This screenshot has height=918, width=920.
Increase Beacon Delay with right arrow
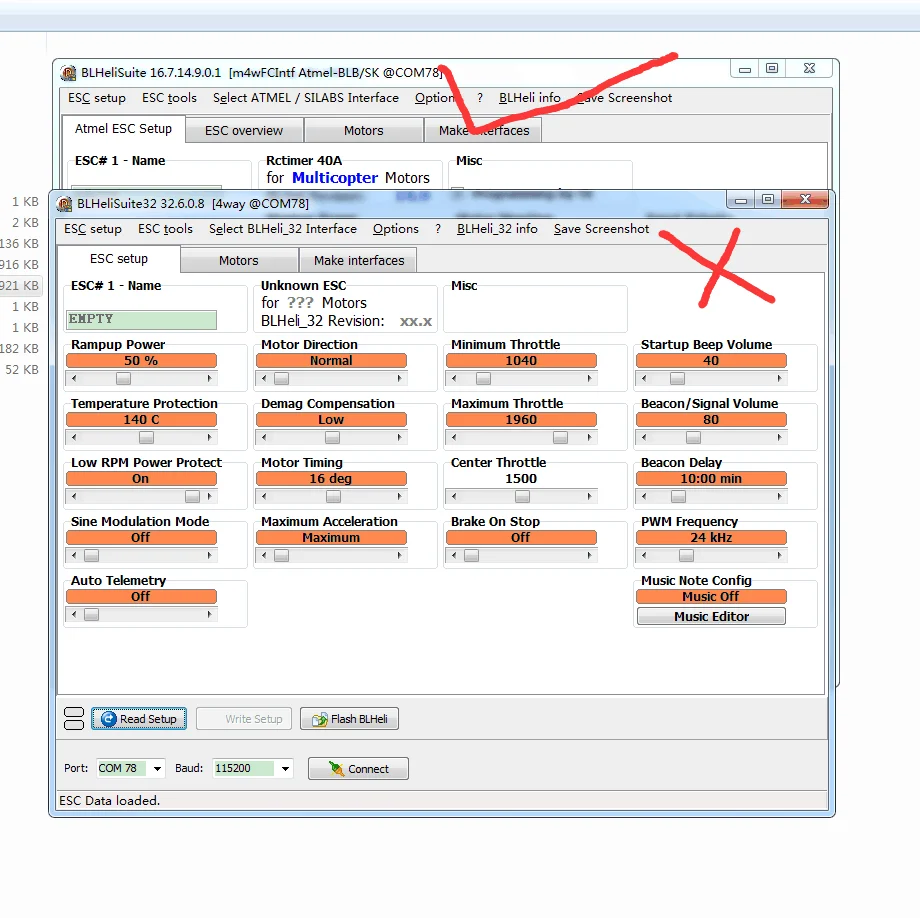pyautogui.click(x=779, y=497)
